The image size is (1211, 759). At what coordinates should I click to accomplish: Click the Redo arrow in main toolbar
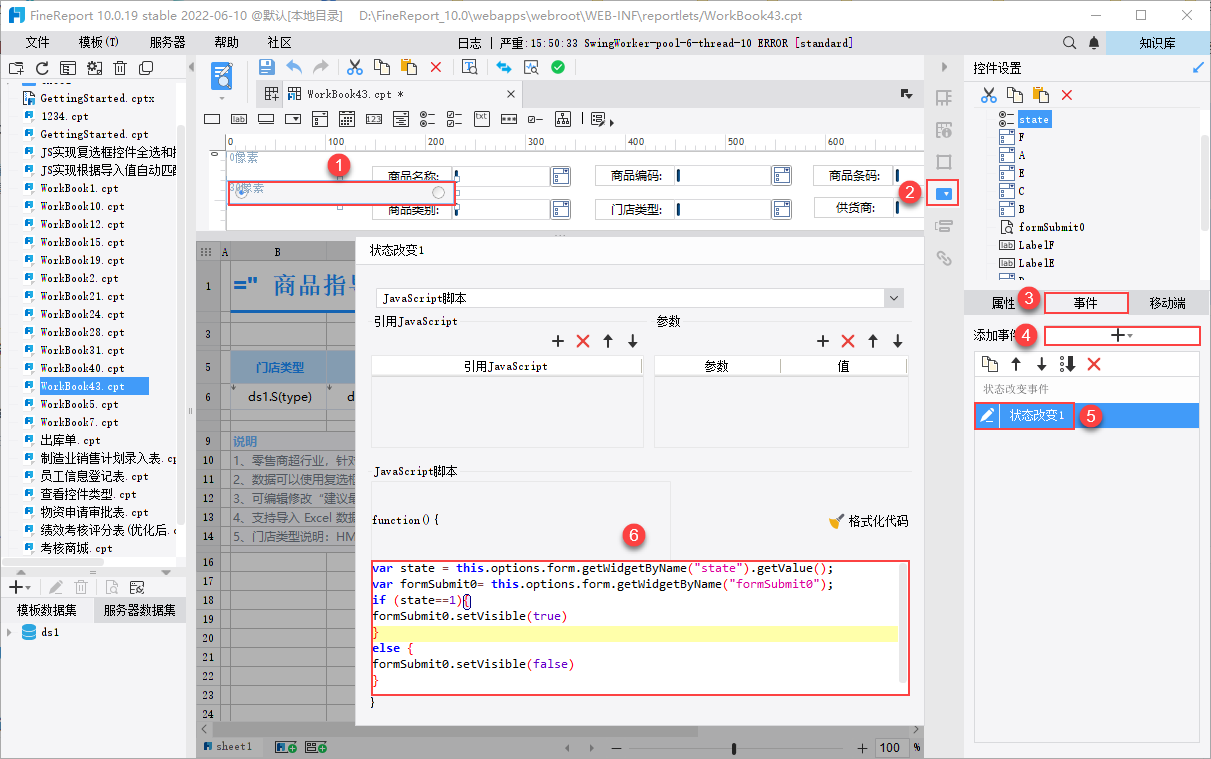pos(321,67)
